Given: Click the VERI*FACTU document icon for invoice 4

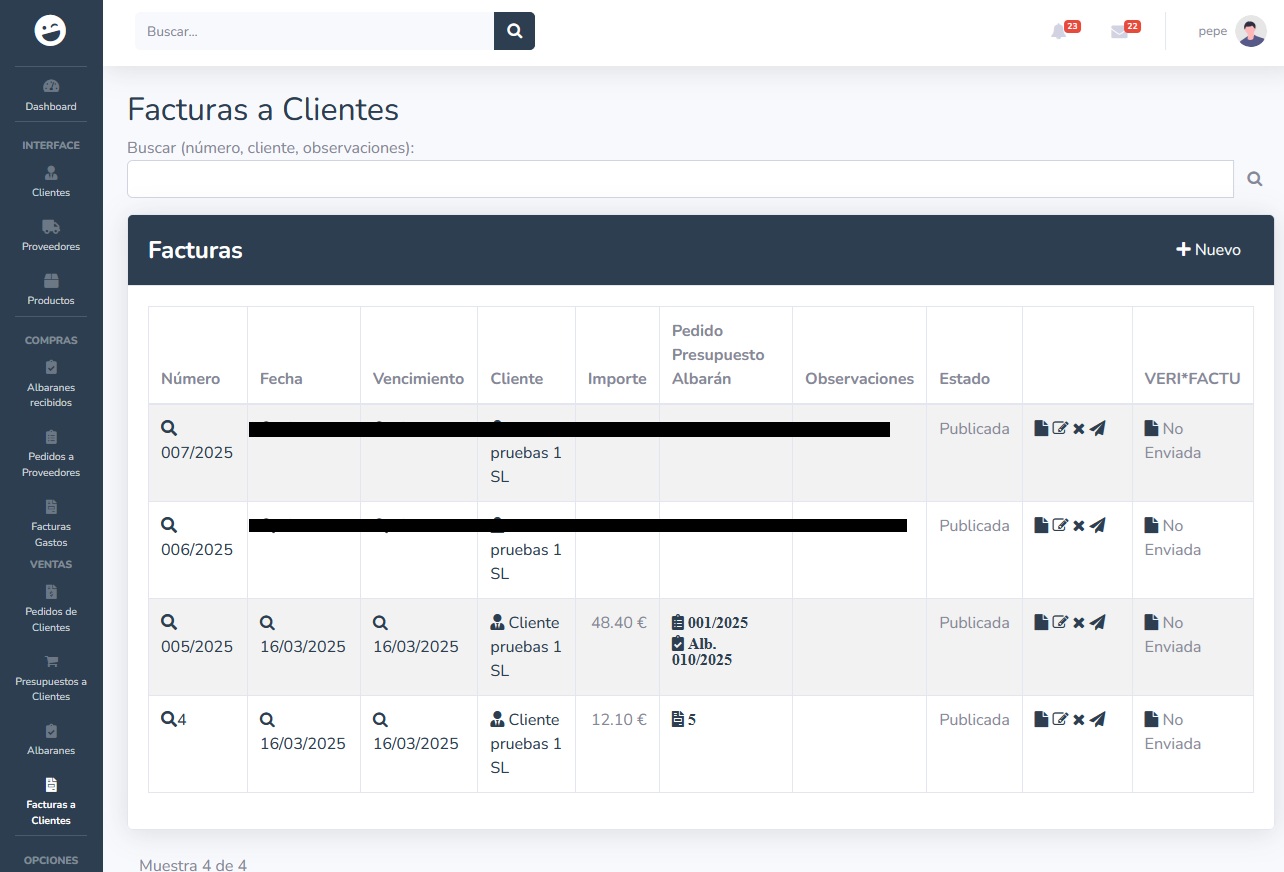Looking at the screenshot, I should pos(1151,719).
